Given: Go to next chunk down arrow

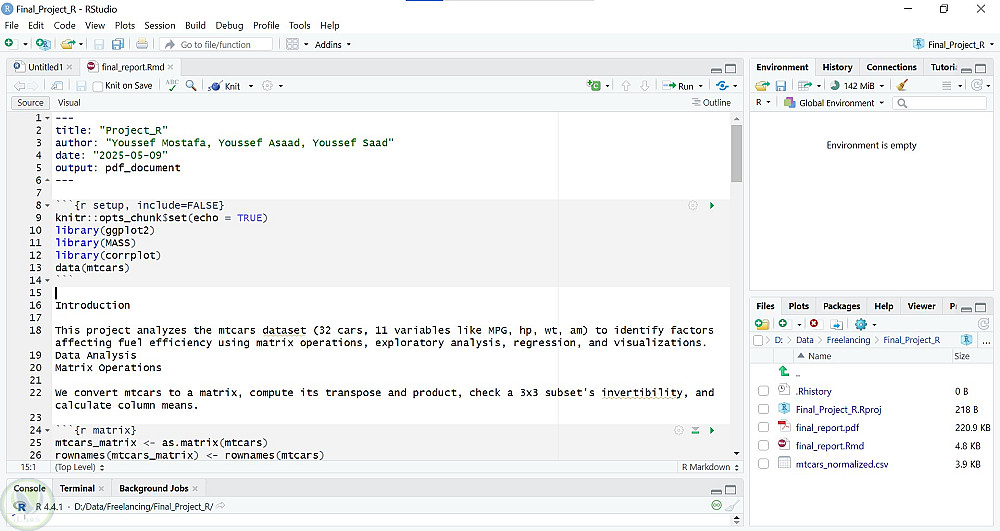Looking at the screenshot, I should 645,85.
